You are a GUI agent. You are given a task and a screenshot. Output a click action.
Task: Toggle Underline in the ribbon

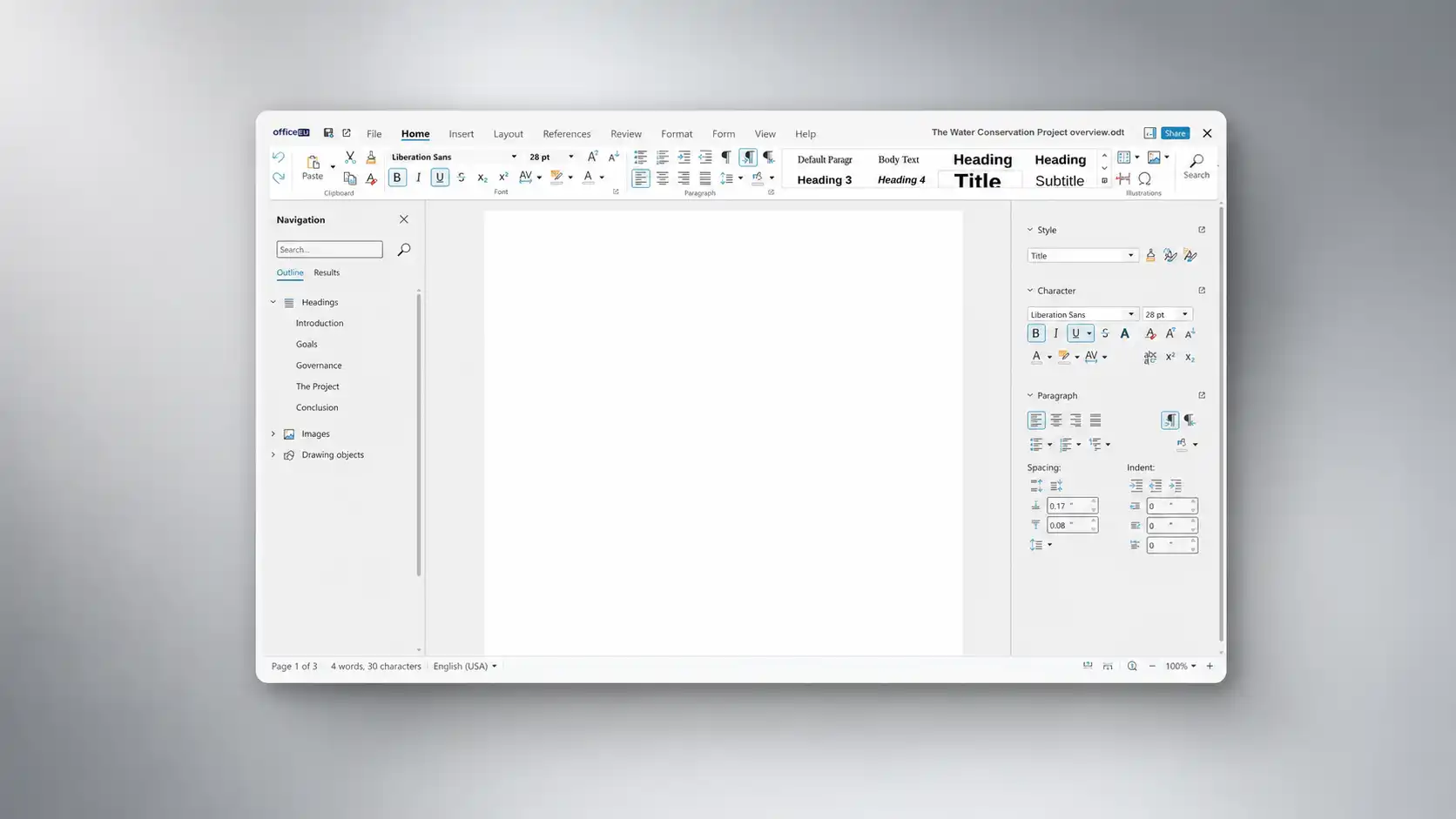440,178
